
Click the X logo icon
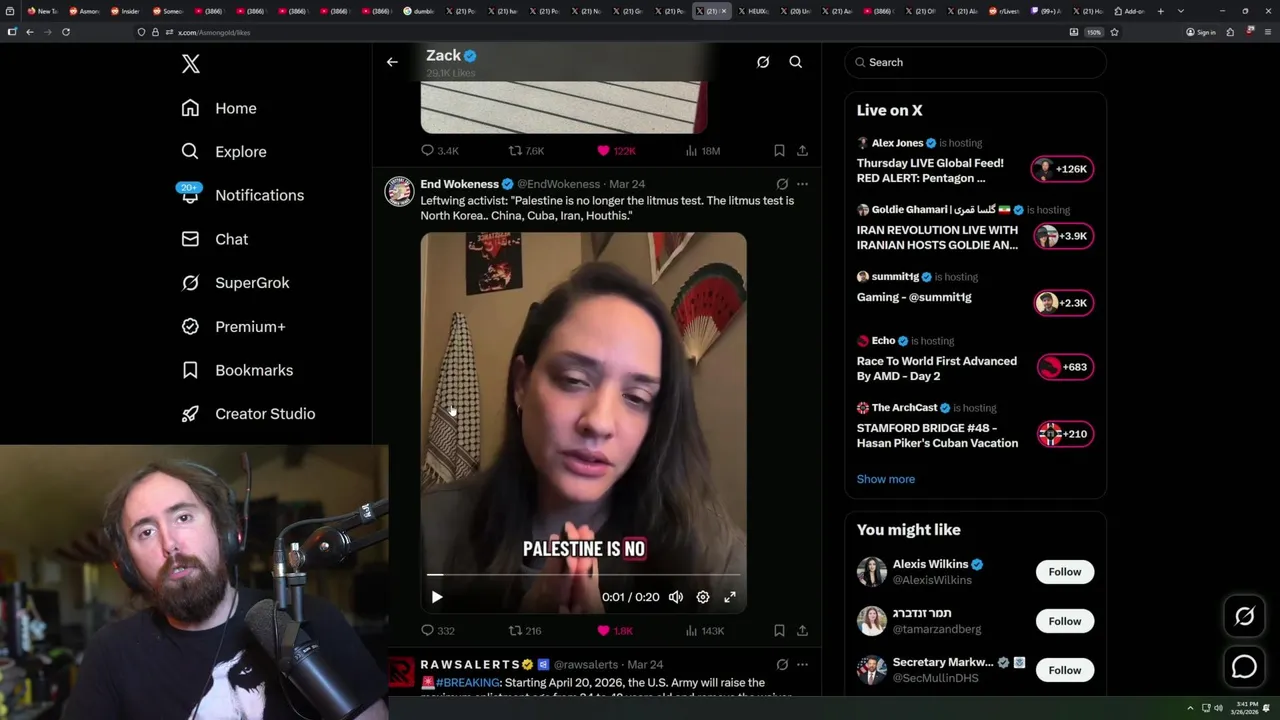click(x=191, y=64)
